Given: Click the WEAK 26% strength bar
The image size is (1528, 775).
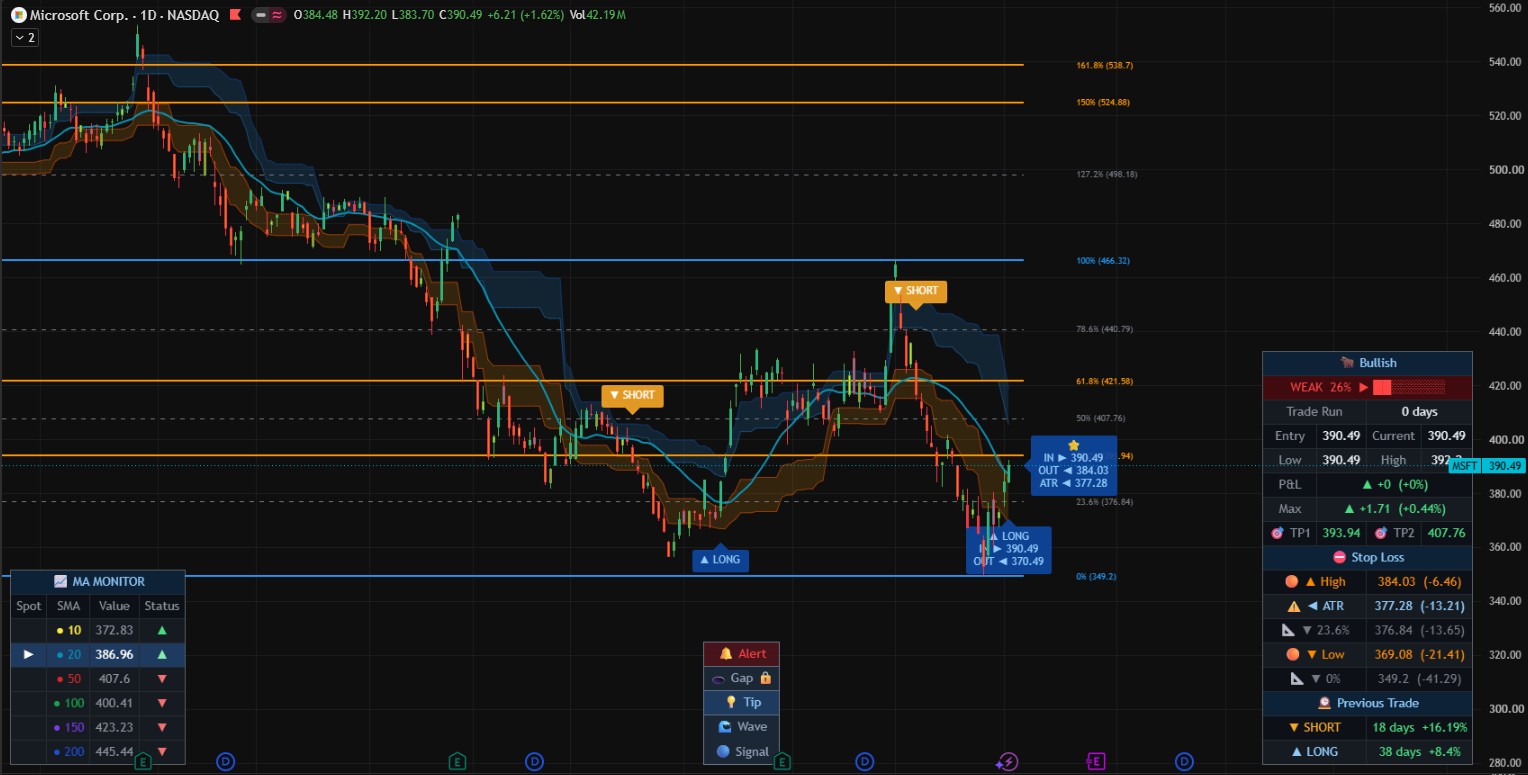Looking at the screenshot, I should pyautogui.click(x=1367, y=387).
